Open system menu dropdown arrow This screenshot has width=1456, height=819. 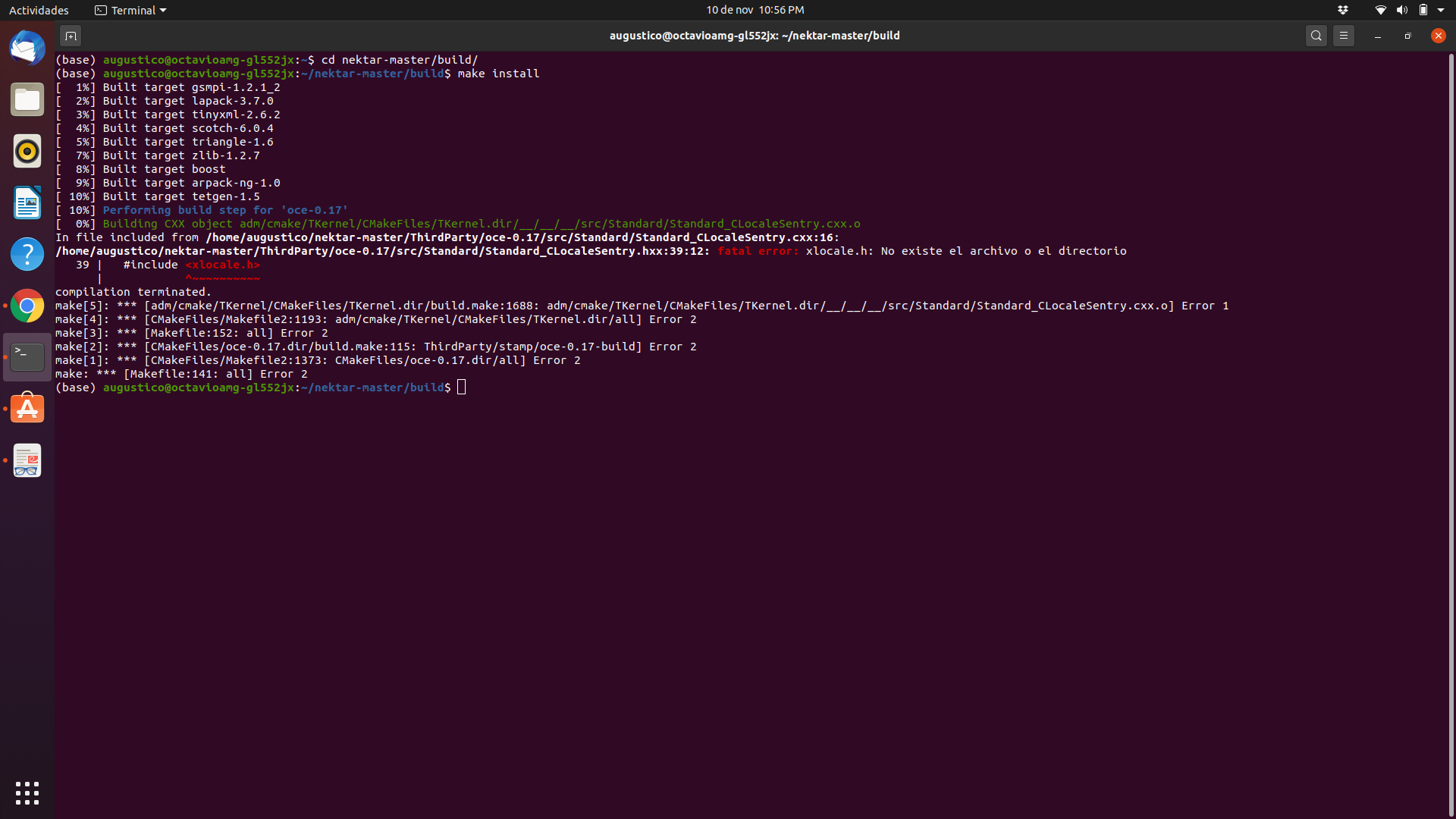pyautogui.click(x=1441, y=10)
